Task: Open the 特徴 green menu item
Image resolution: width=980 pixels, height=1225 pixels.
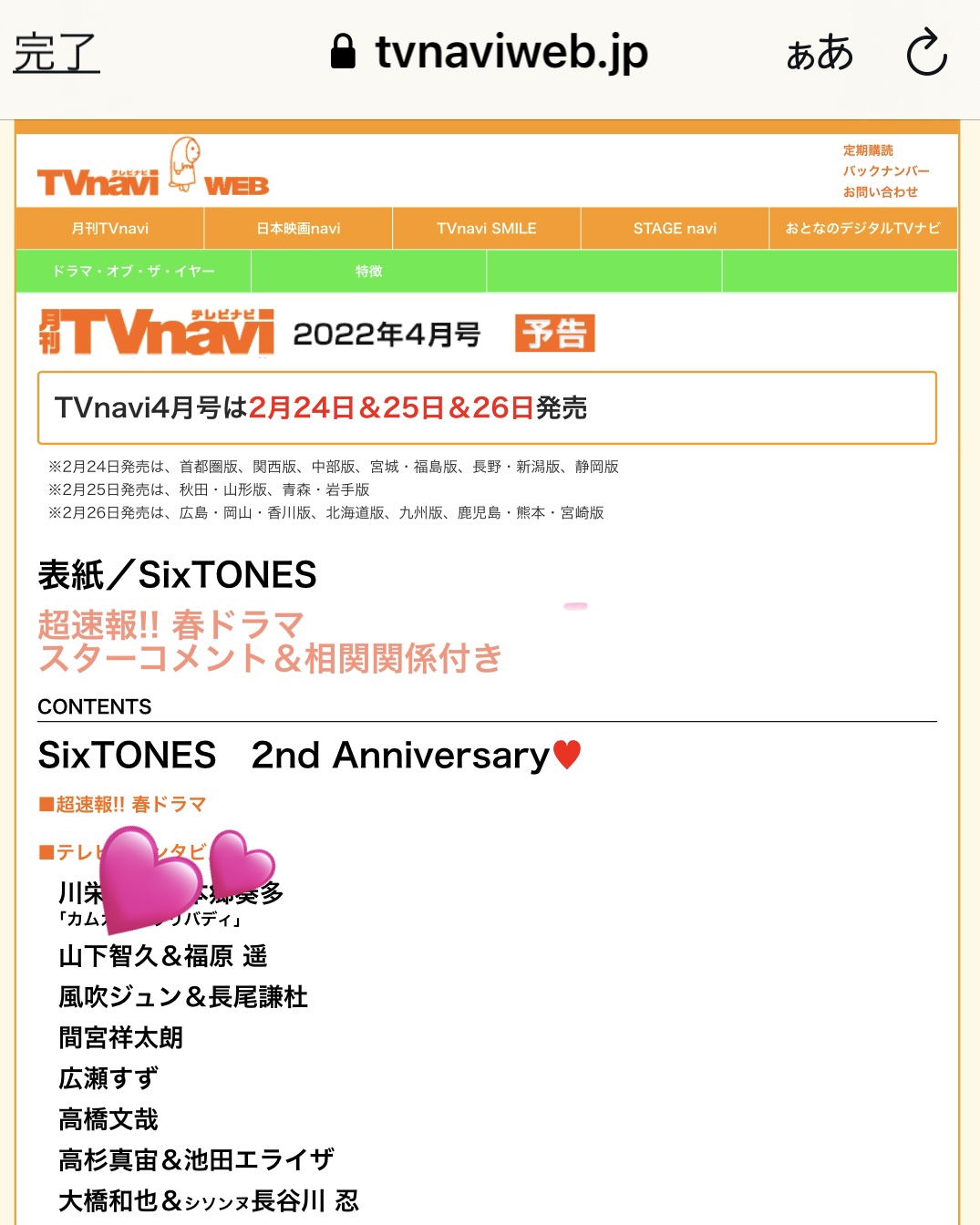Action: click(368, 272)
